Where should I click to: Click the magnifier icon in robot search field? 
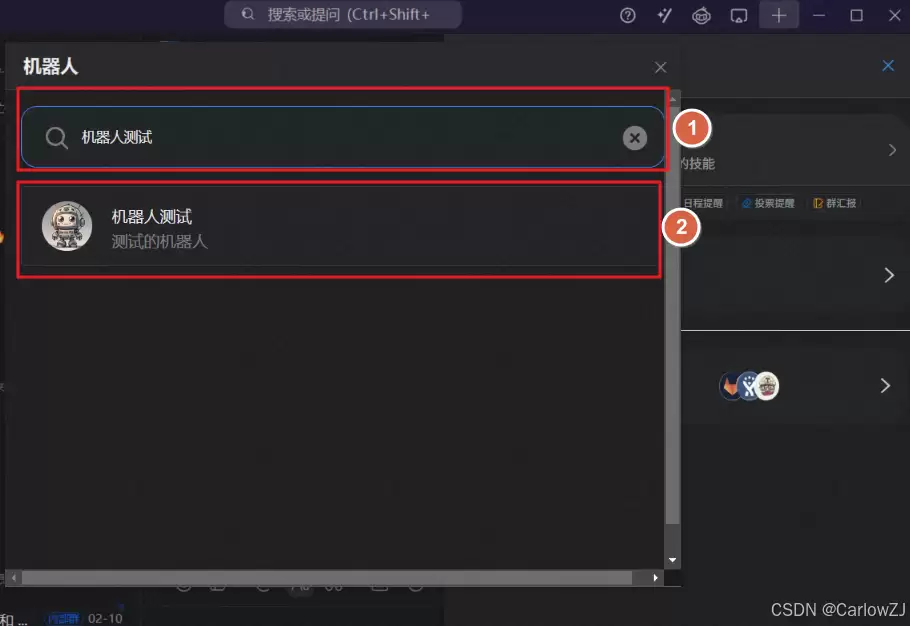coord(57,138)
